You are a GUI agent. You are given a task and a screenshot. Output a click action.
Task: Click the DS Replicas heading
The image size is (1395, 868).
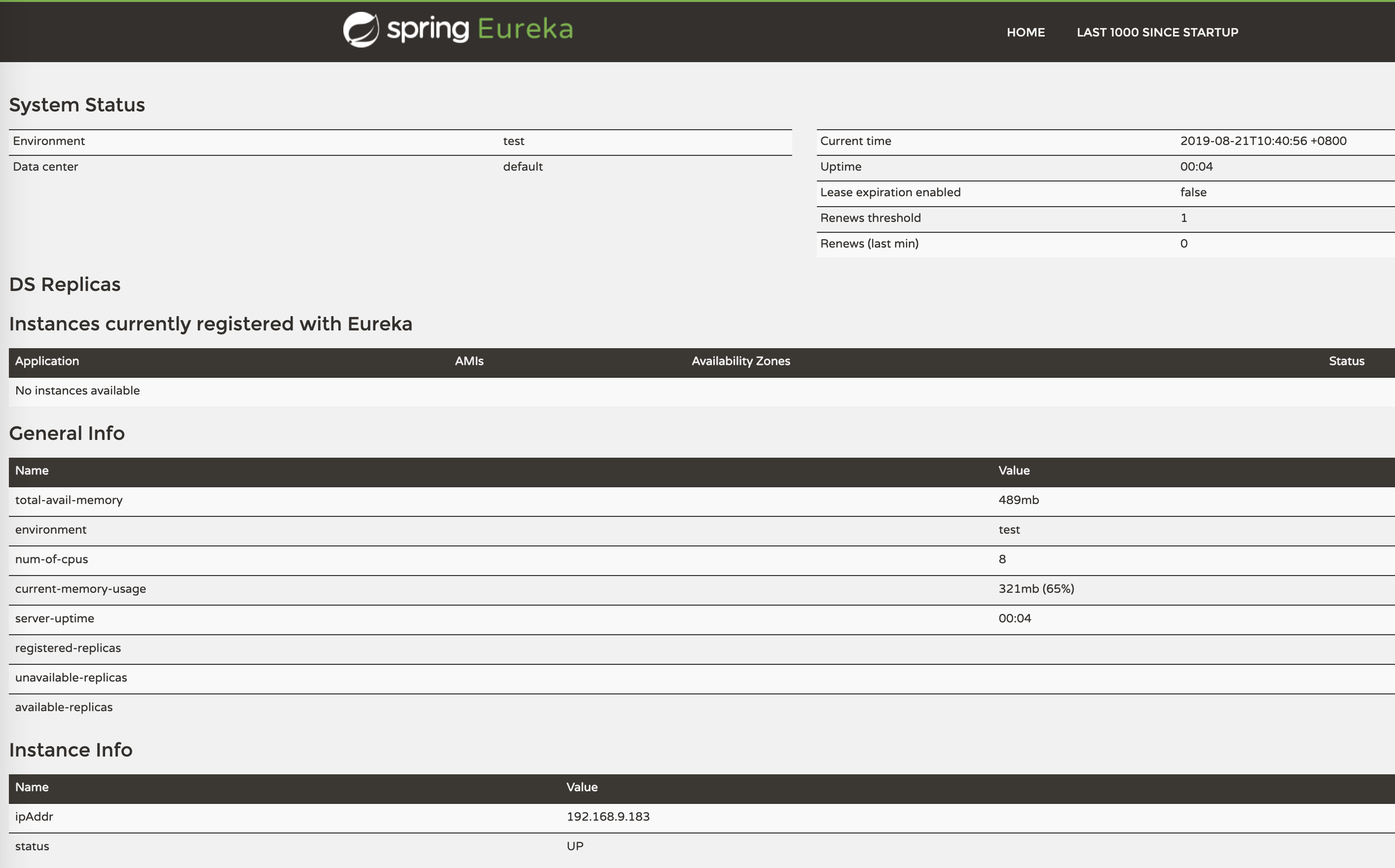pos(65,285)
